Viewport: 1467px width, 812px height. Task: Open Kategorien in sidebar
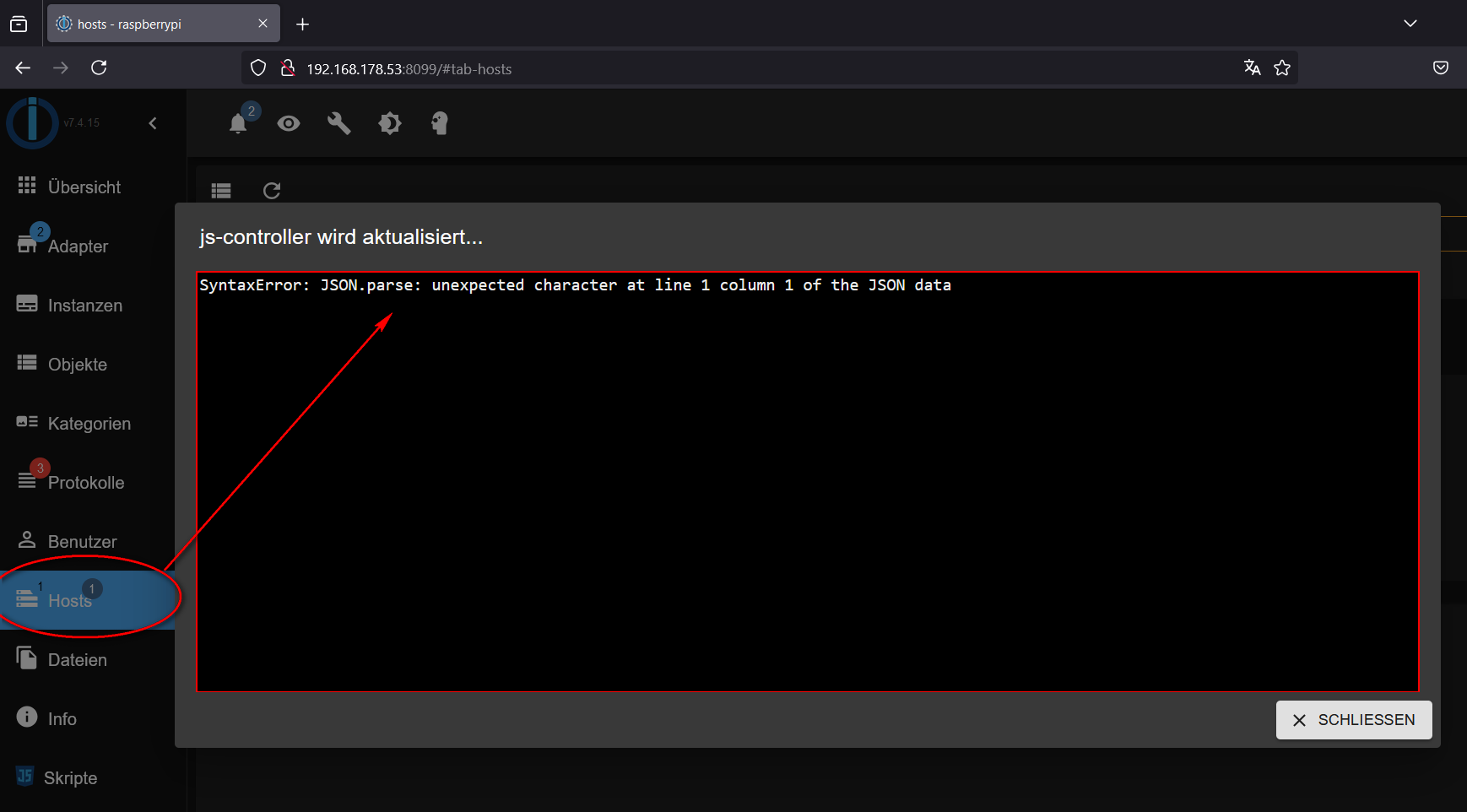tap(88, 423)
